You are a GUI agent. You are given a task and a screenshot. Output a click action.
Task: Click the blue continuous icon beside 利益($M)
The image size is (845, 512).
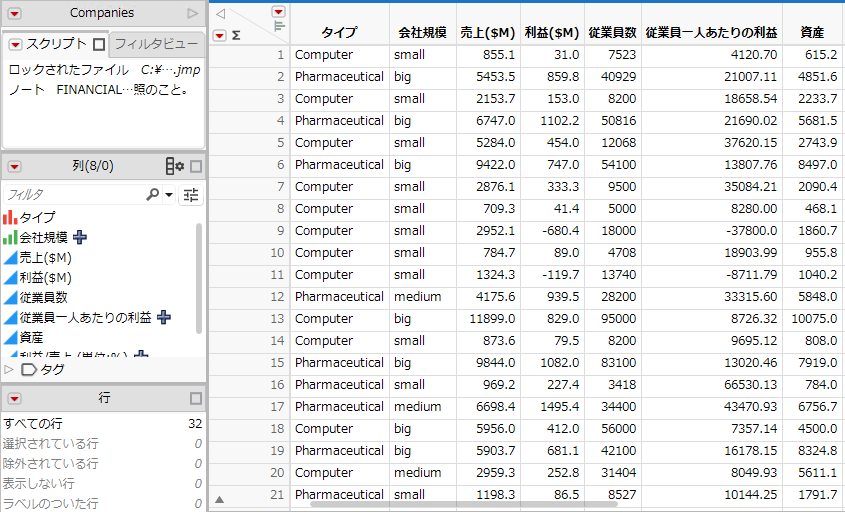pyautogui.click(x=10, y=278)
